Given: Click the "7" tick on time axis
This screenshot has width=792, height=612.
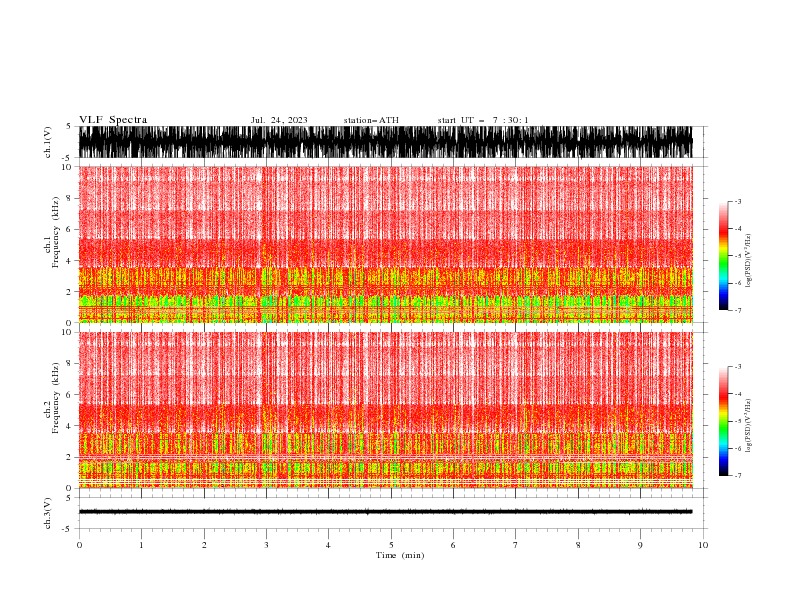Looking at the screenshot, I should (x=516, y=545).
